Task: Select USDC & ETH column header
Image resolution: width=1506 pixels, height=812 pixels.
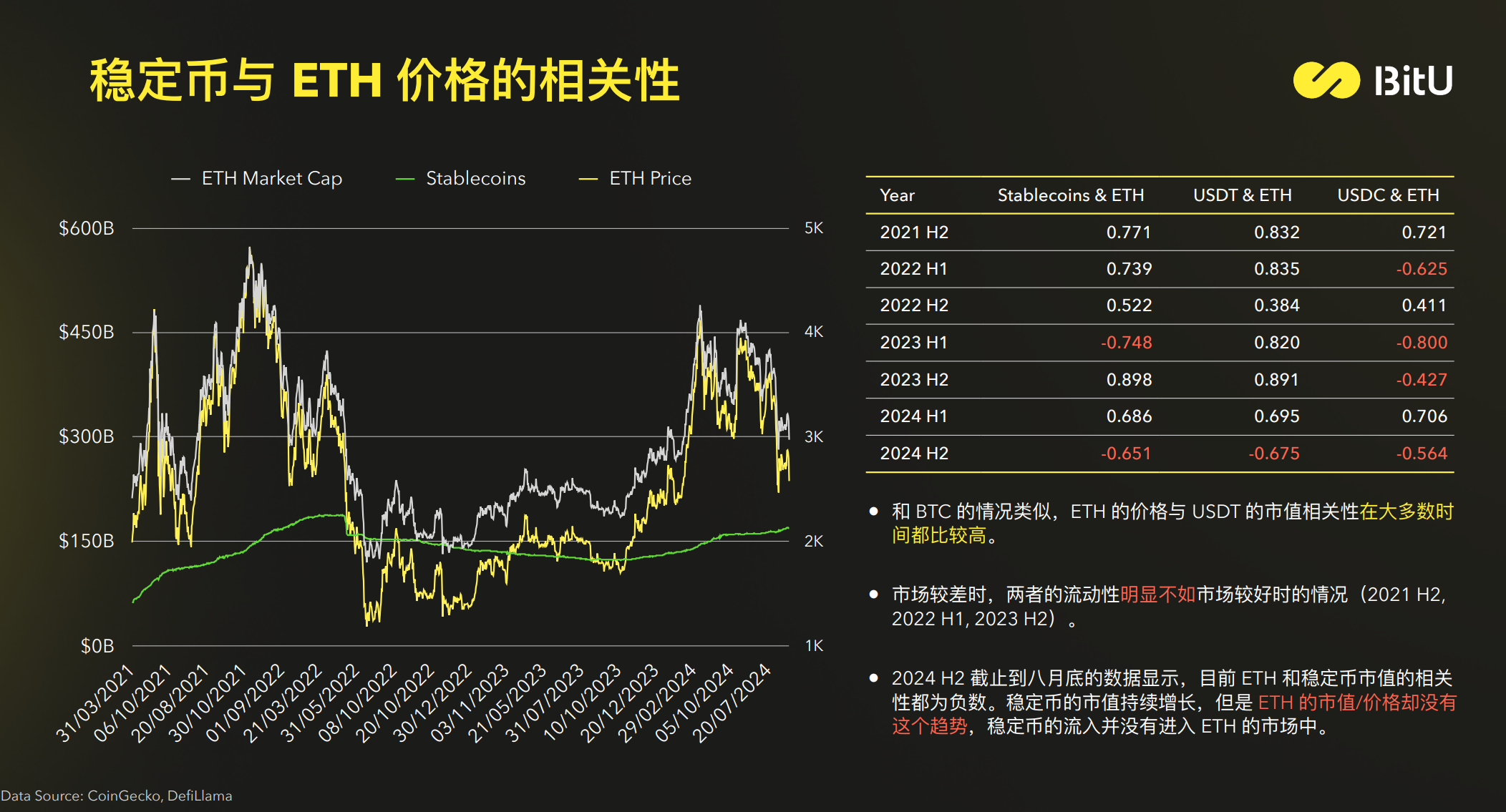Action: pyautogui.click(x=1387, y=195)
